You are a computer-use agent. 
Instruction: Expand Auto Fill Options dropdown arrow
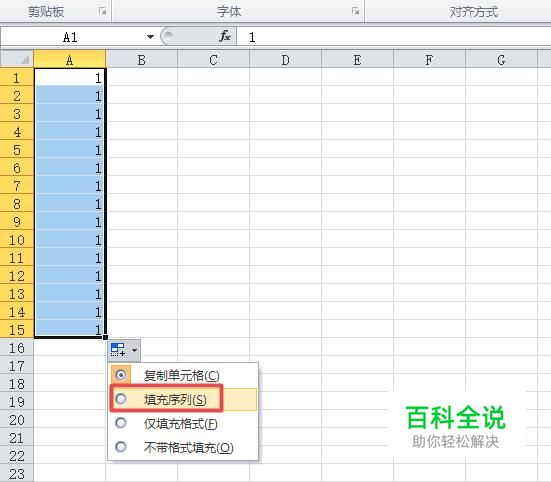pos(134,350)
